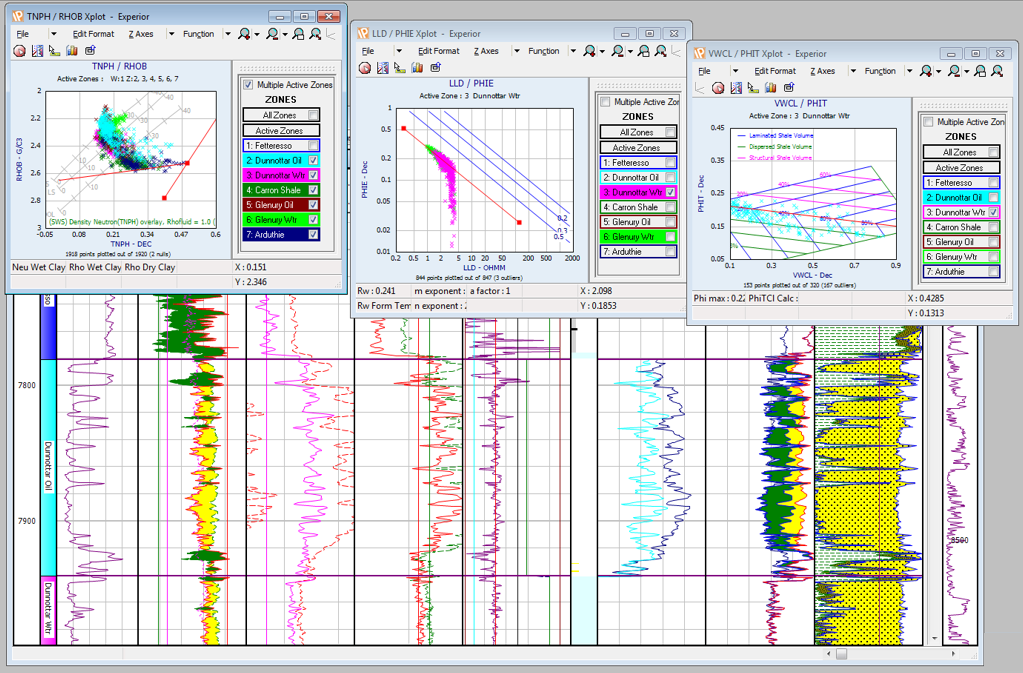The width and height of the screenshot is (1023, 673).
Task: Click zoom out icon in LLD/PHIE Xplot window
Action: [x=618, y=51]
